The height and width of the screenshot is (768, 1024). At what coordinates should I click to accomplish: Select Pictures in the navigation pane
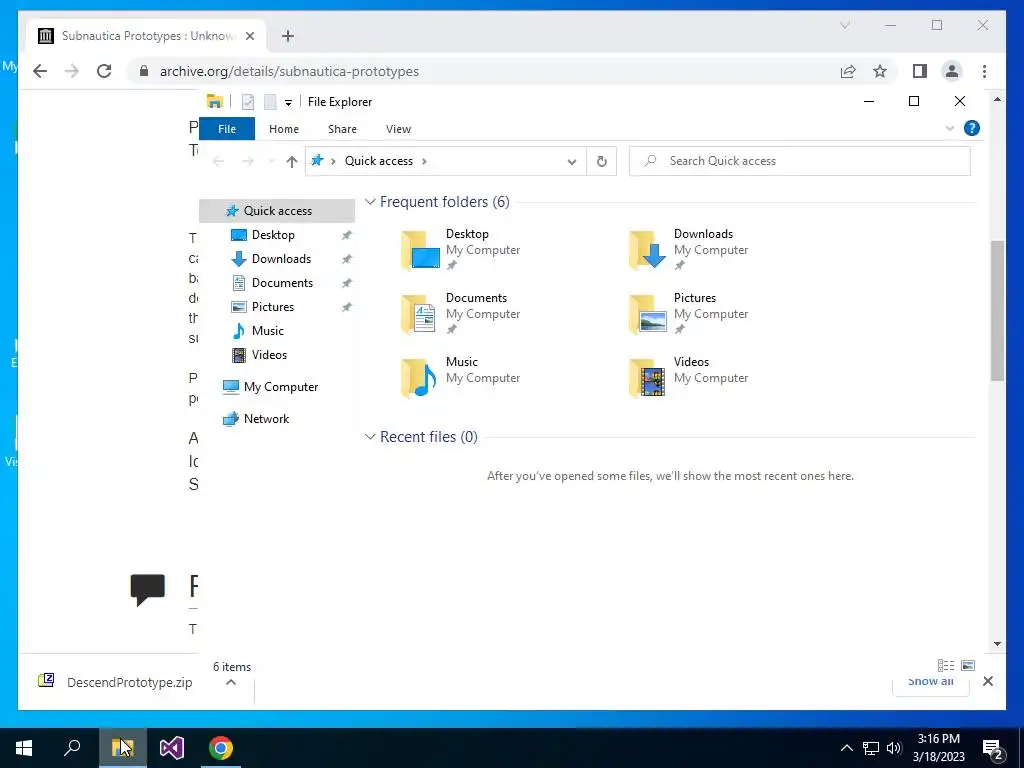(272, 307)
